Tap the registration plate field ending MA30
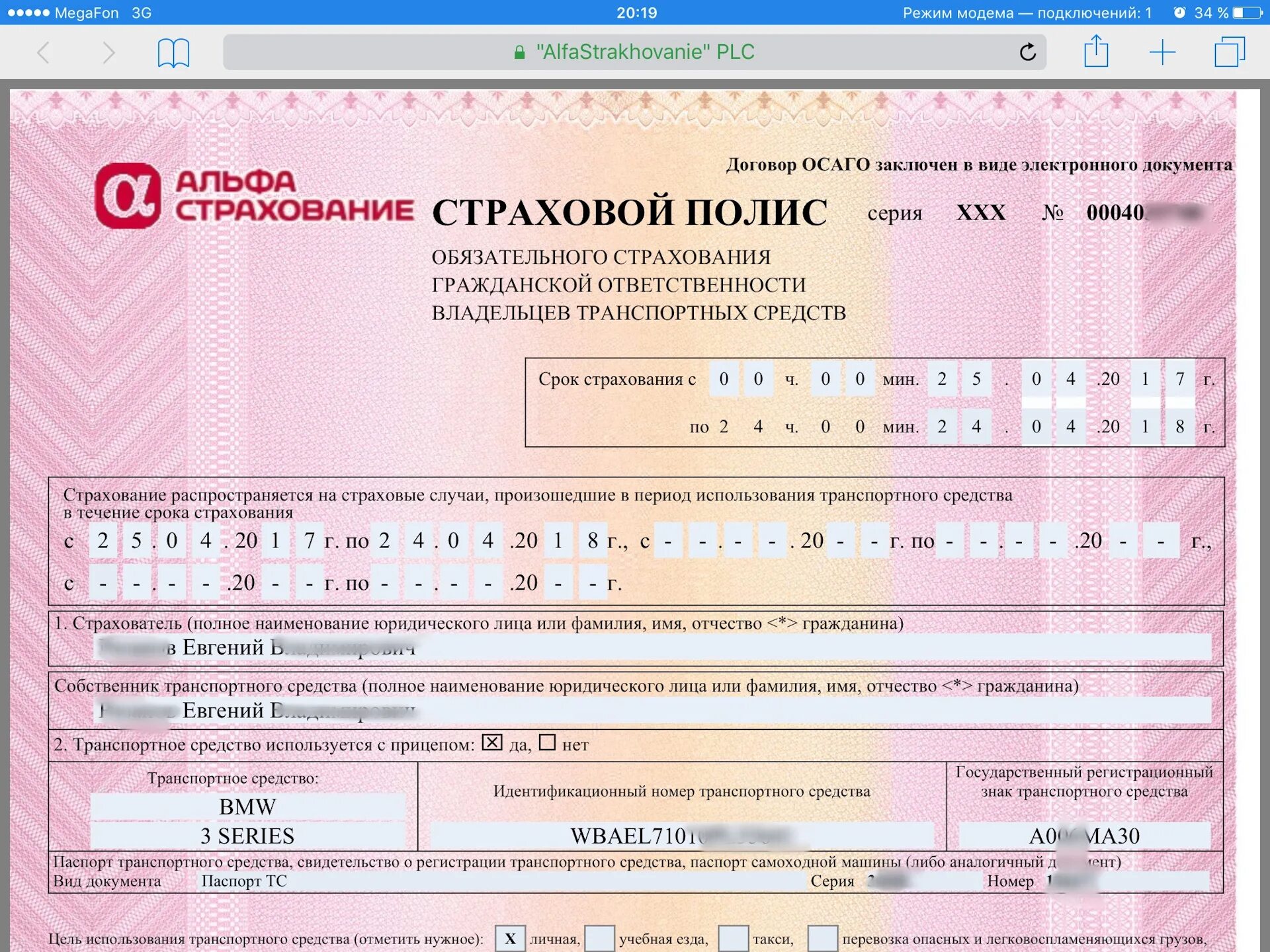 click(1085, 836)
